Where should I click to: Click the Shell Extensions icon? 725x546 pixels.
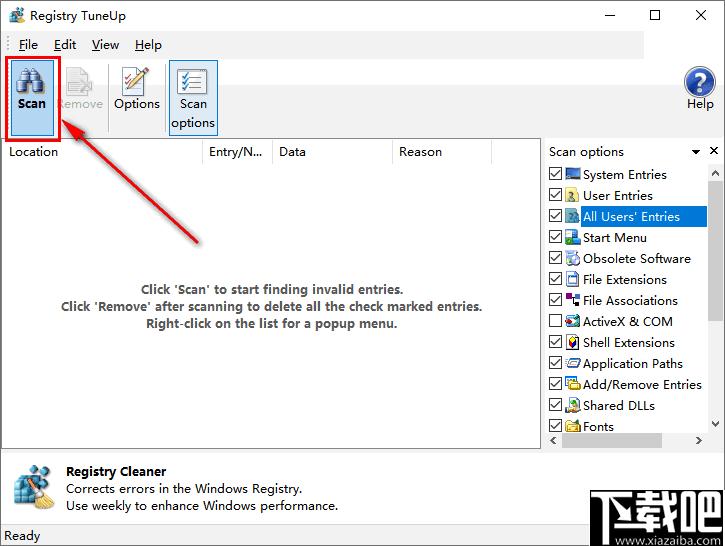pyautogui.click(x=572, y=342)
